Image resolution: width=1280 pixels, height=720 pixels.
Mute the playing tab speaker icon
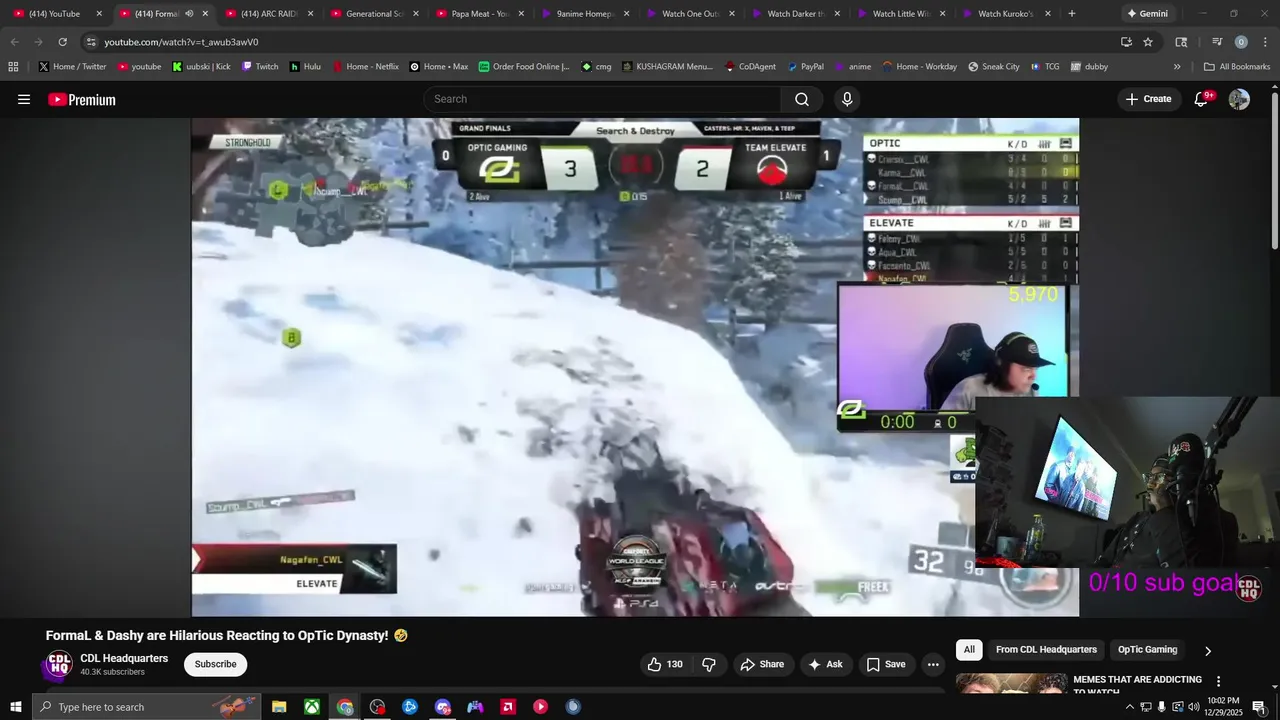(189, 14)
